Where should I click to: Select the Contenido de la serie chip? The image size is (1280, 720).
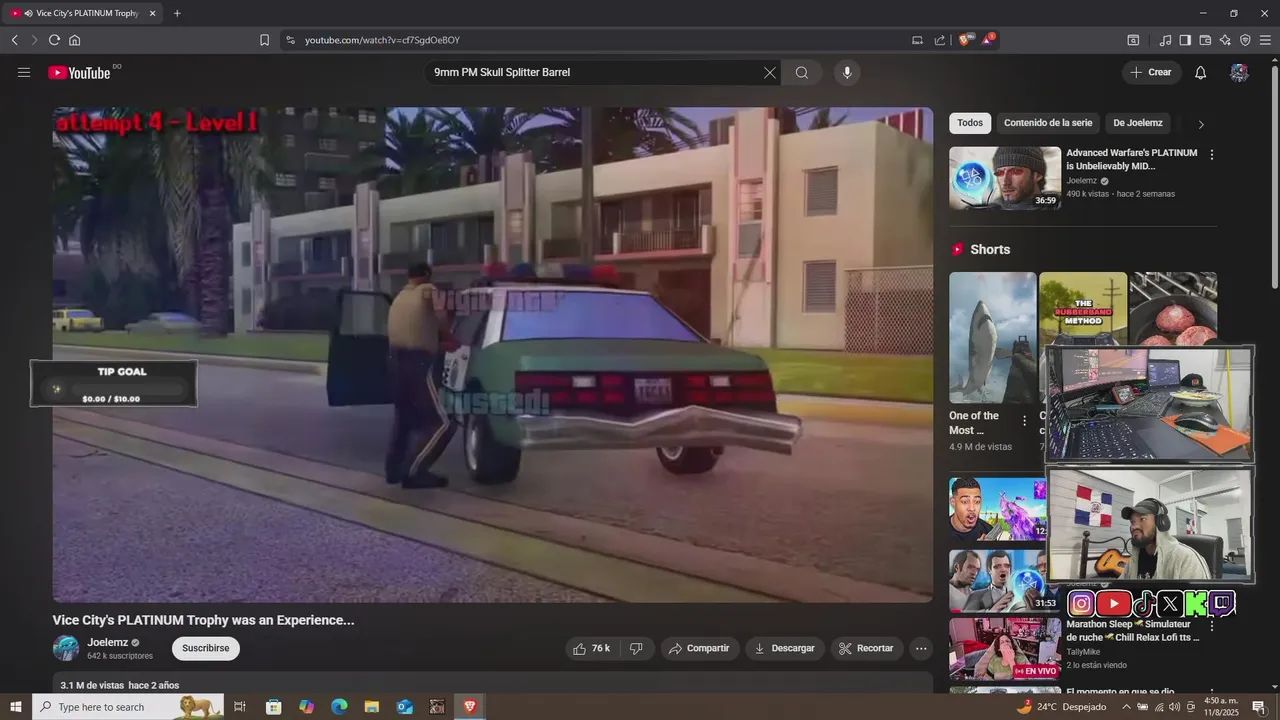(1048, 123)
